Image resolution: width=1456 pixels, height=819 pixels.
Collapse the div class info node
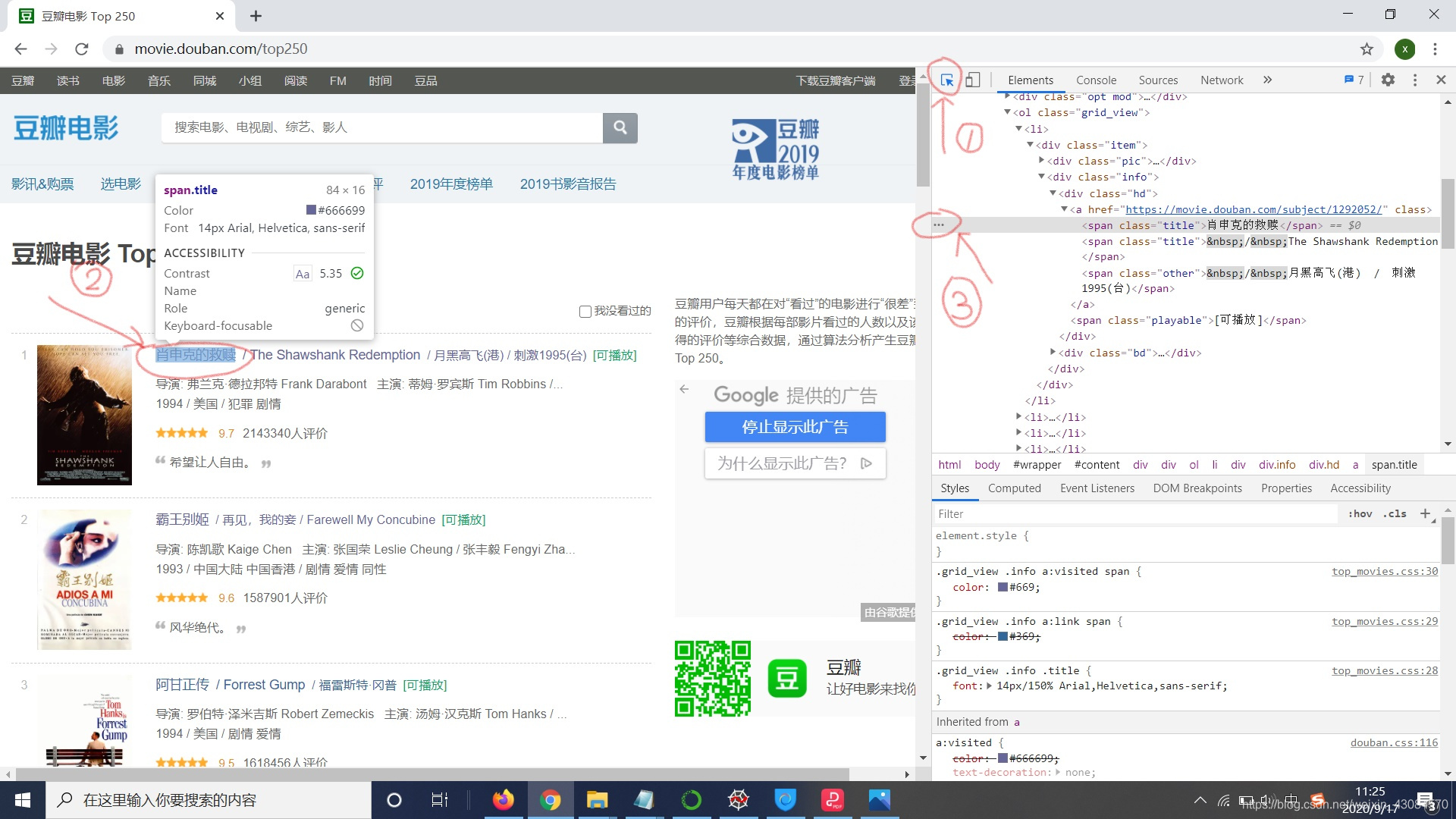(1042, 177)
